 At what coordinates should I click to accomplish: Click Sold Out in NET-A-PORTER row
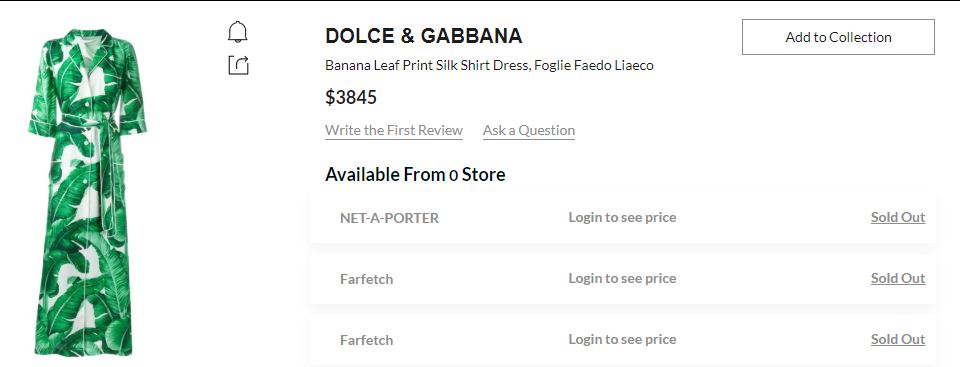[898, 218]
